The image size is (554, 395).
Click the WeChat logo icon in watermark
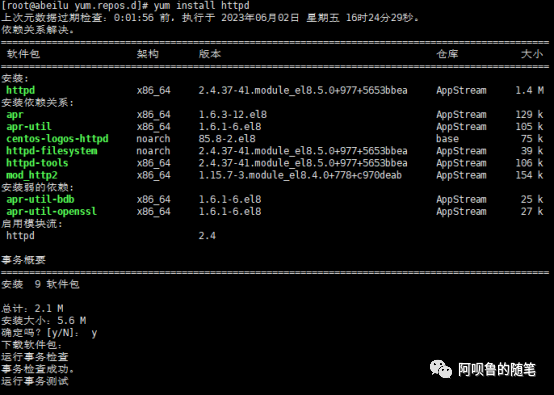[441, 369]
